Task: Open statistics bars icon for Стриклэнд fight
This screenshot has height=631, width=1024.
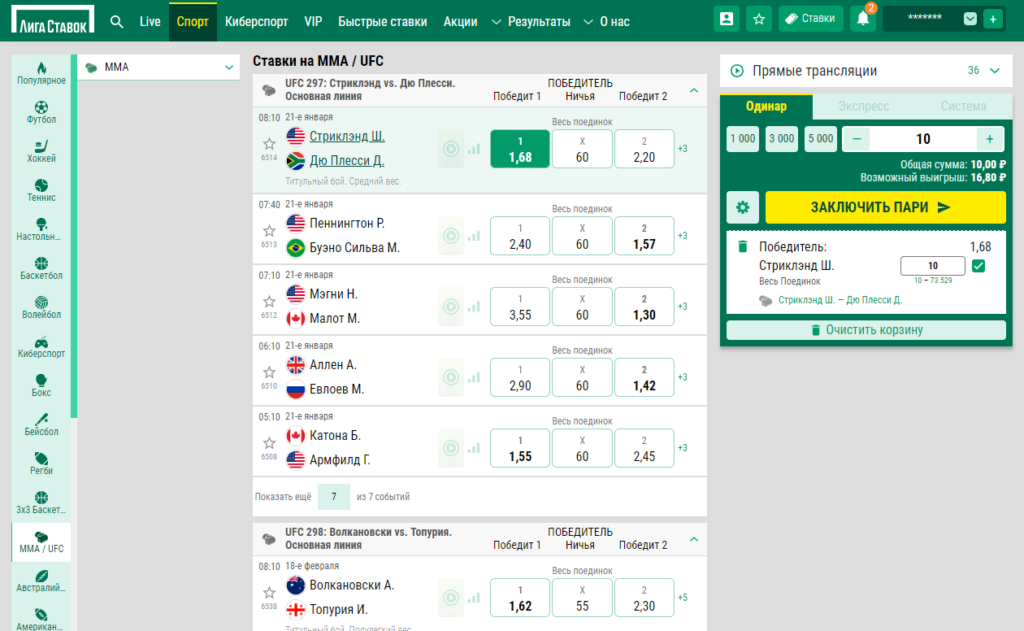Action: click(x=474, y=149)
